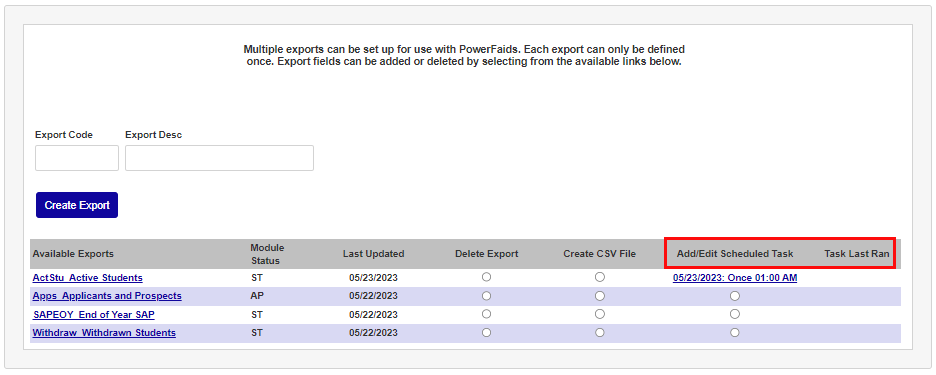Viewport: 936px width, 375px height.
Task: Click the ST status in the ActStu_Active Students row
Action: [257, 278]
